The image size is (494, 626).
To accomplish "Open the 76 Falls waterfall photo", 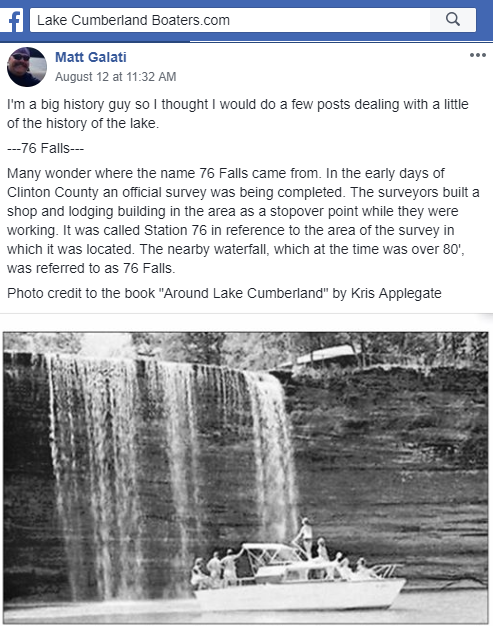I will click(246, 477).
